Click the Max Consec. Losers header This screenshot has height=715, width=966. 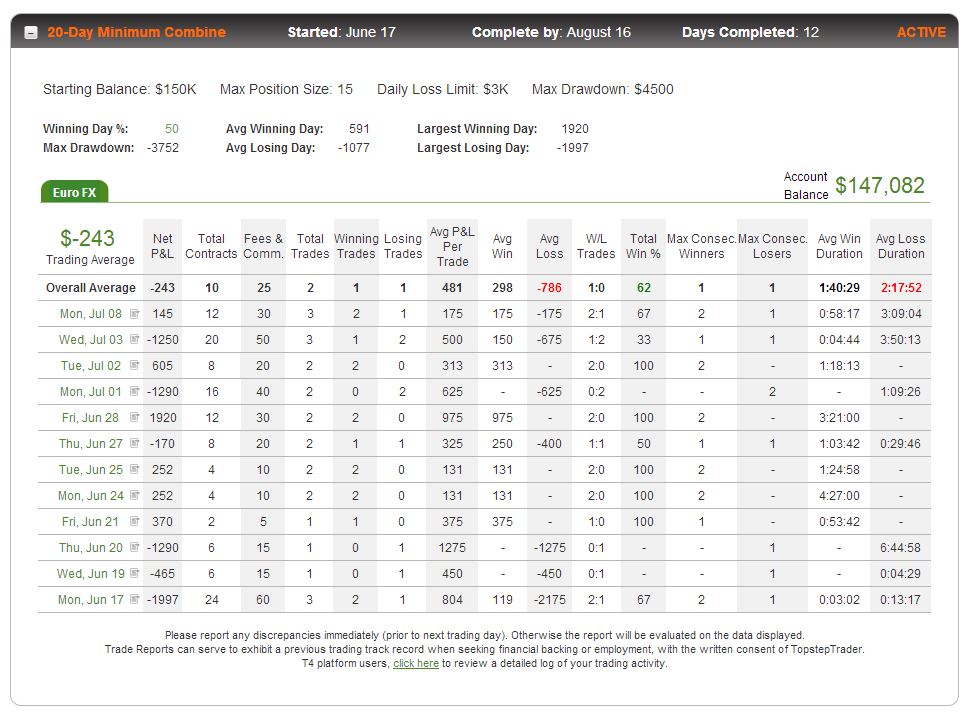pyautogui.click(x=773, y=246)
